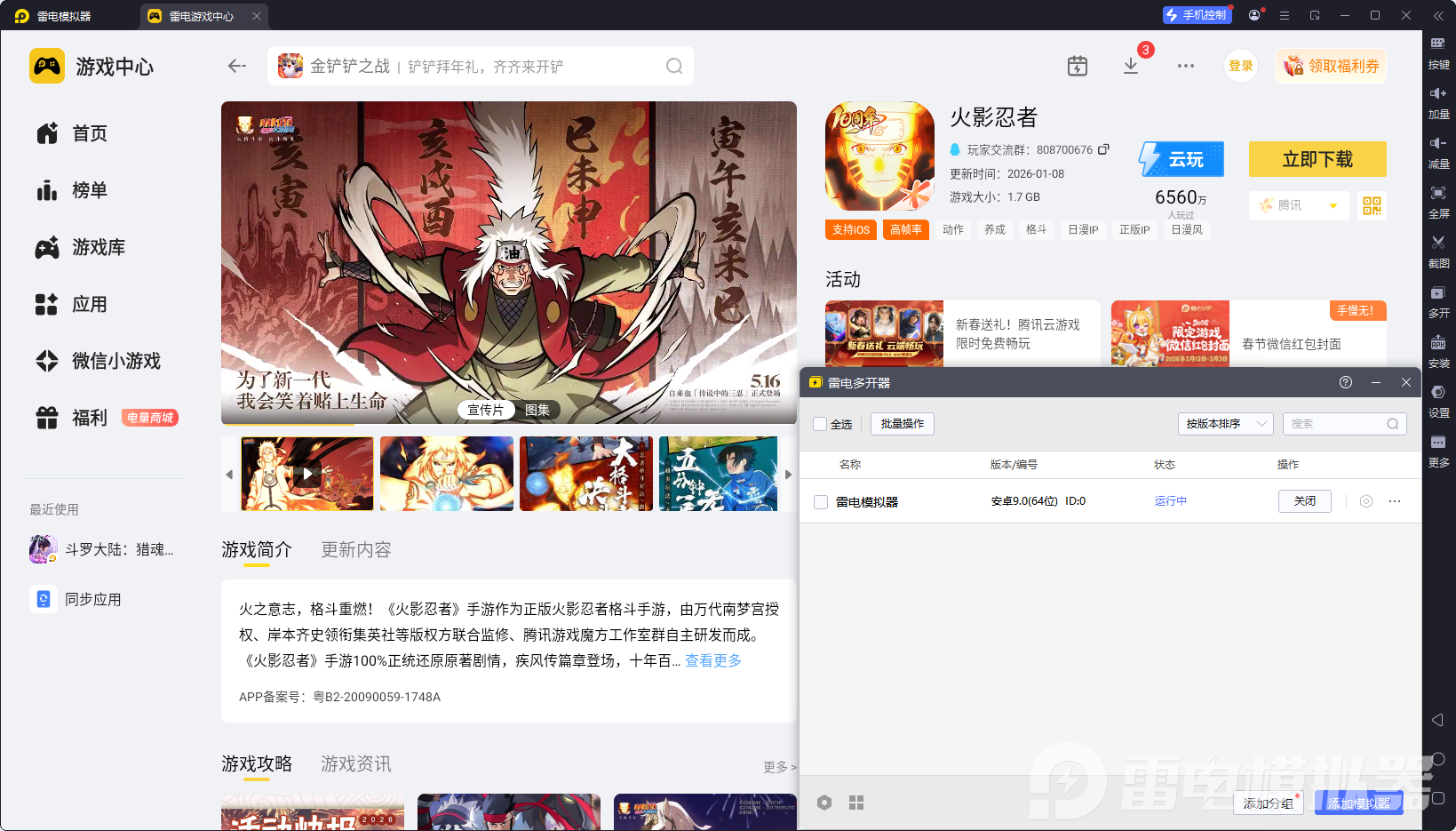Select the 图集 banner tab
This screenshot has height=831, width=1456.
pos(537,410)
